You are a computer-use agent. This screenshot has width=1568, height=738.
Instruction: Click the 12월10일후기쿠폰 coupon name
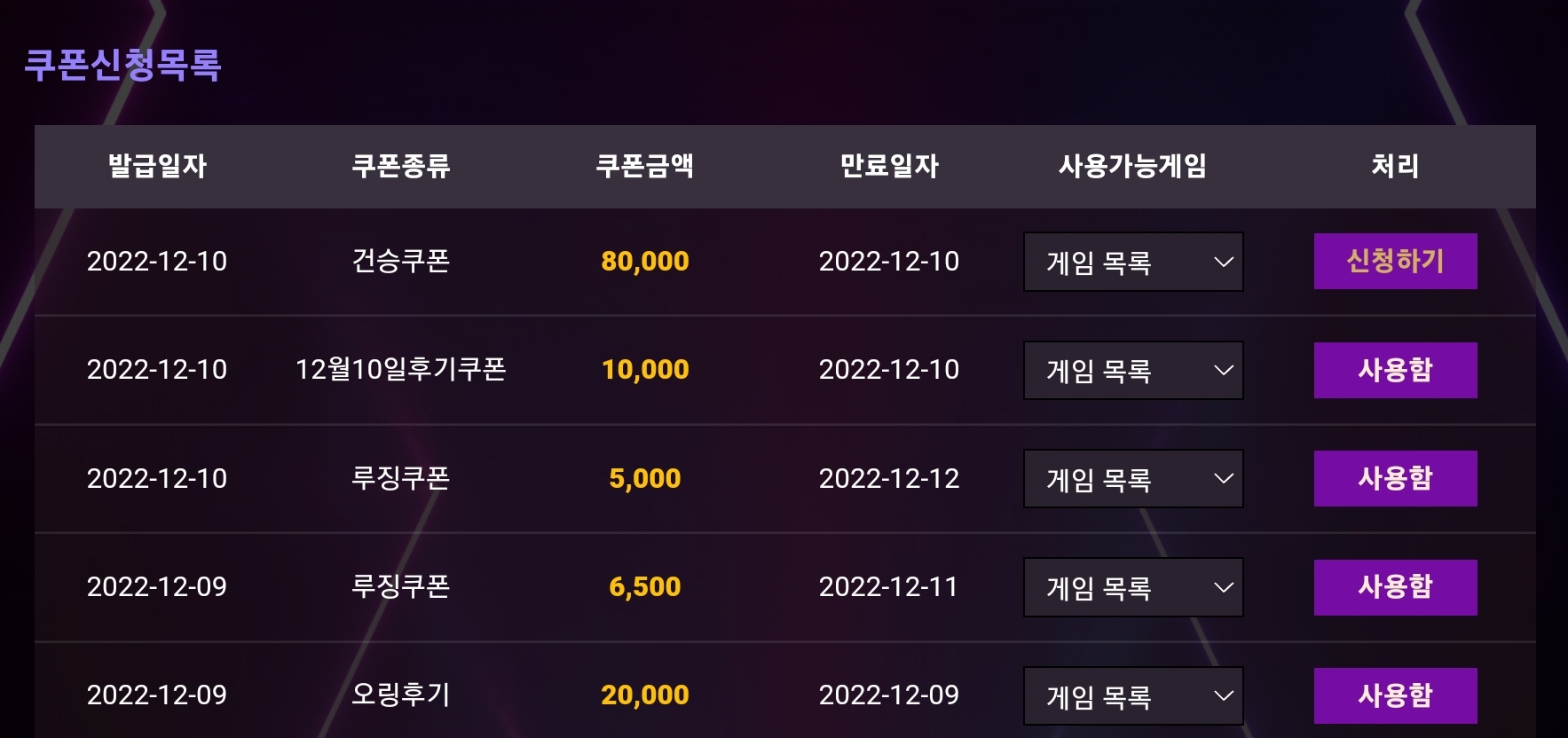pos(401,369)
